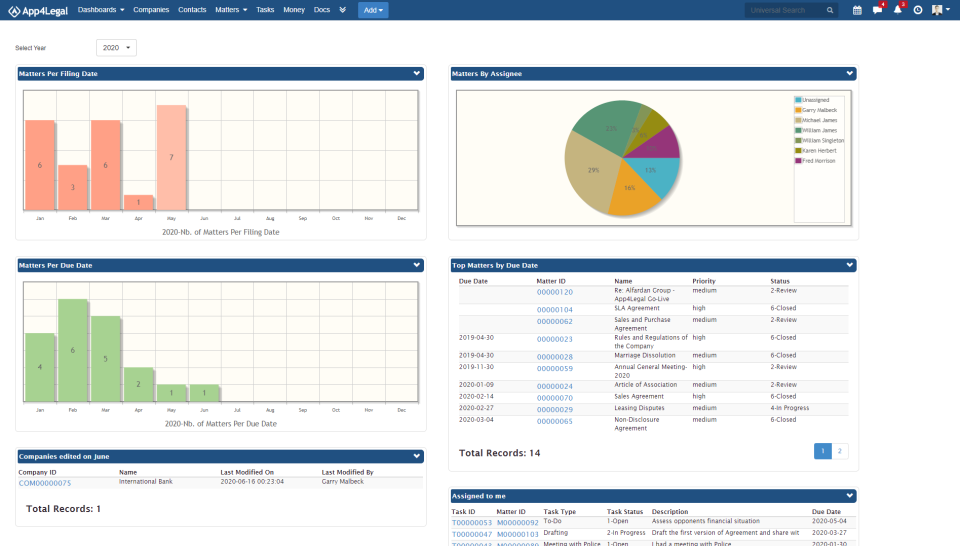
Task: Click the Feb due-date bar with value 6
Action: pos(73,350)
